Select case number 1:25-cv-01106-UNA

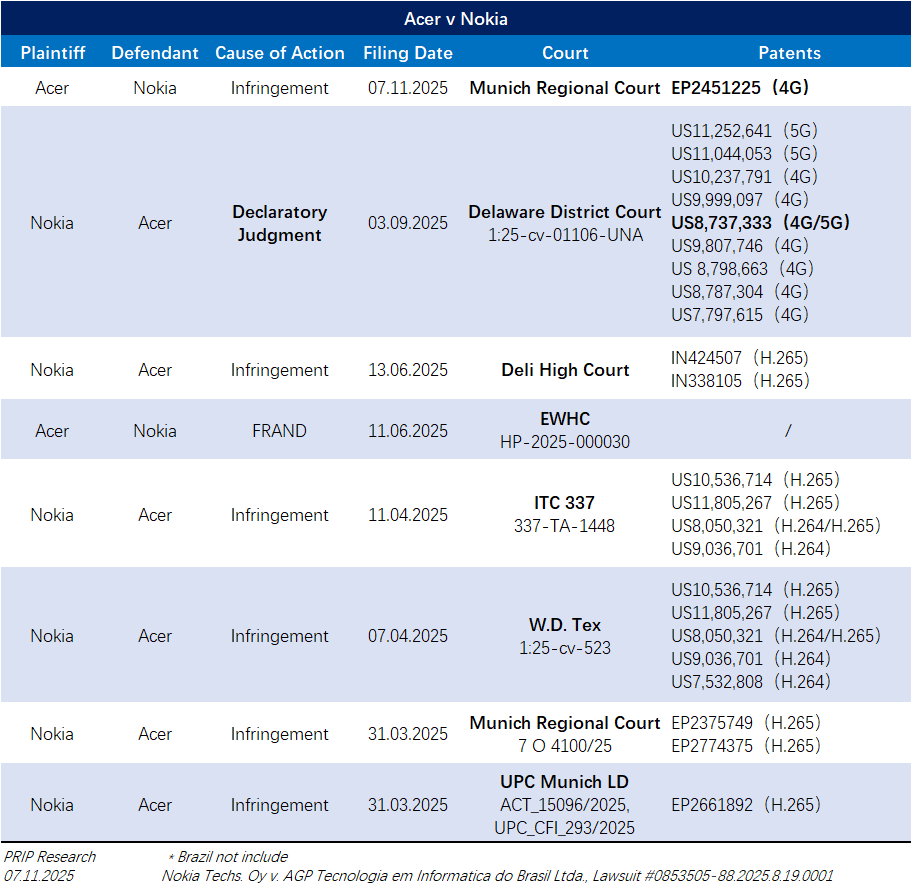tap(565, 235)
